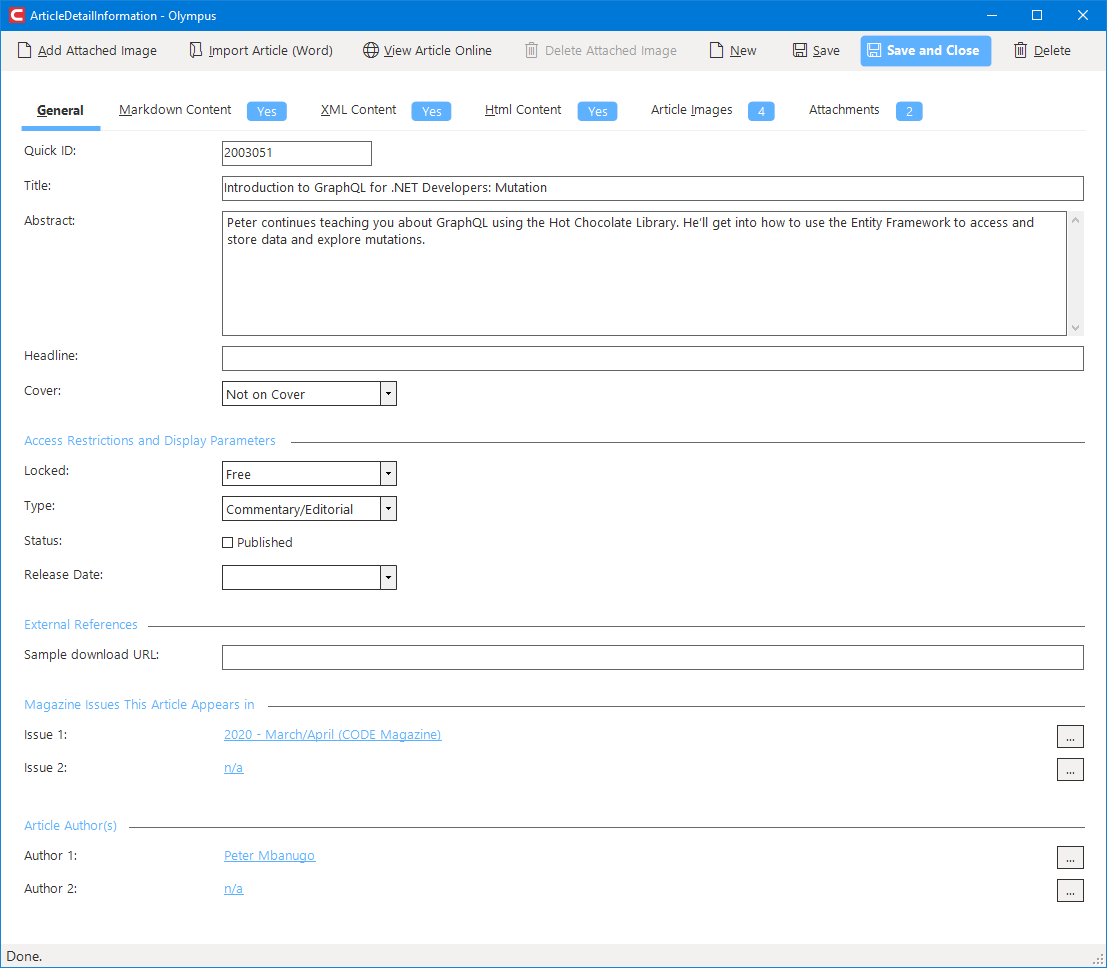This screenshot has width=1107, height=968.
Task: Open the Peter Mbanugo author link
Action: [270, 856]
